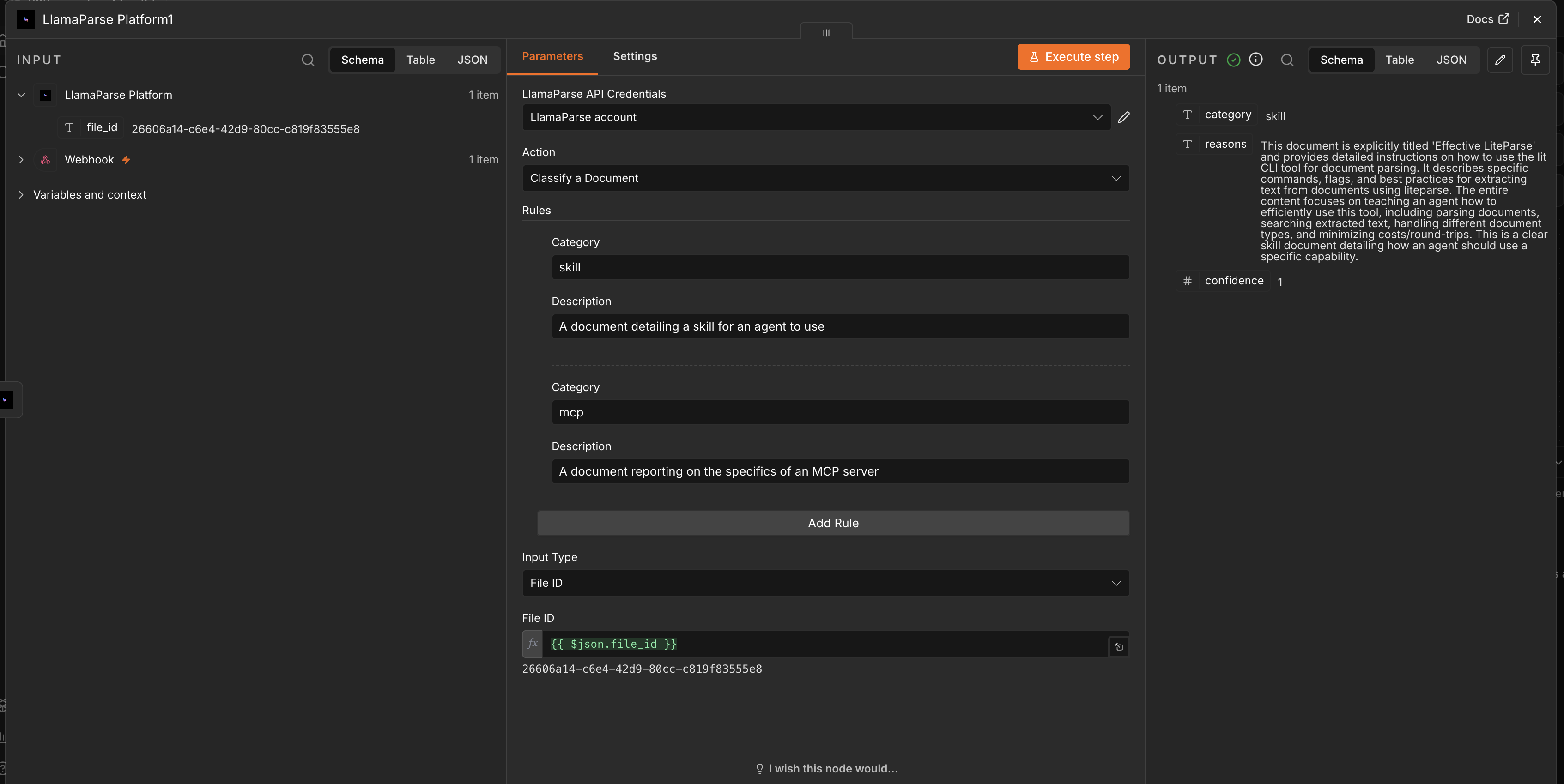Click the file_id key in input schema
This screenshot has height=784, width=1564.
point(102,127)
